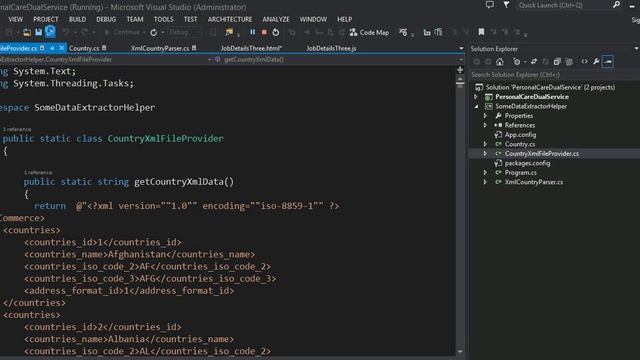
Task: Expand the Country.cs node
Action: point(485,144)
